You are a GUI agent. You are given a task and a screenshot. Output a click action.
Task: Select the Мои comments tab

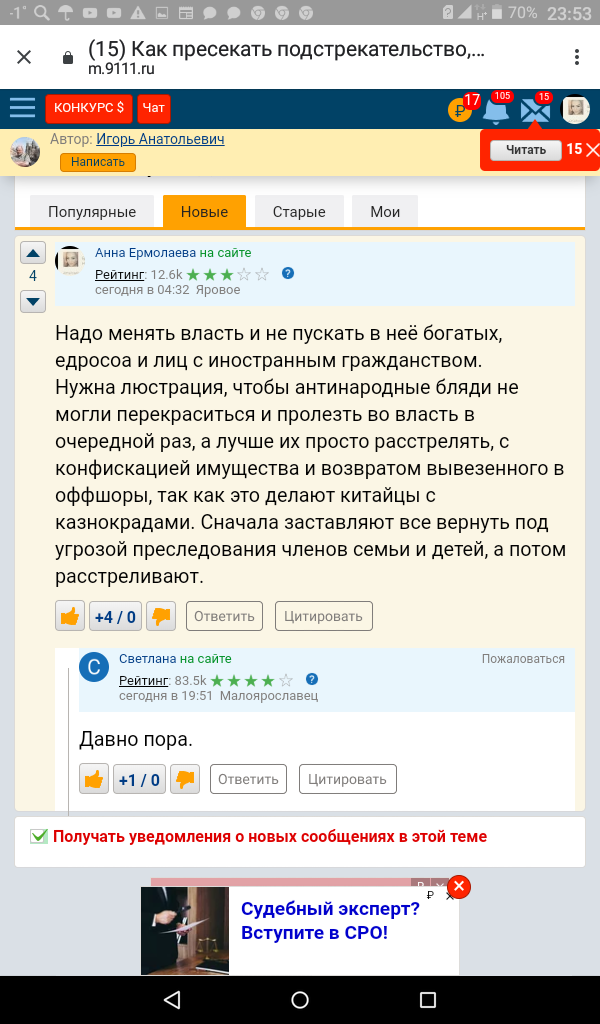[385, 212]
